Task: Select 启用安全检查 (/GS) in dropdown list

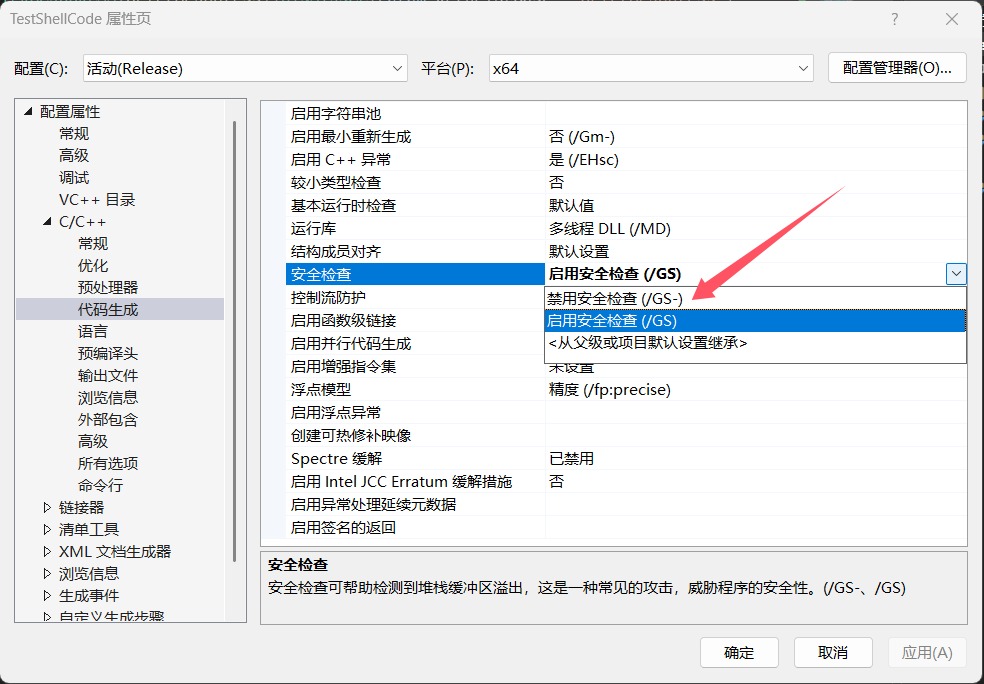Action: pyautogui.click(x=612, y=321)
